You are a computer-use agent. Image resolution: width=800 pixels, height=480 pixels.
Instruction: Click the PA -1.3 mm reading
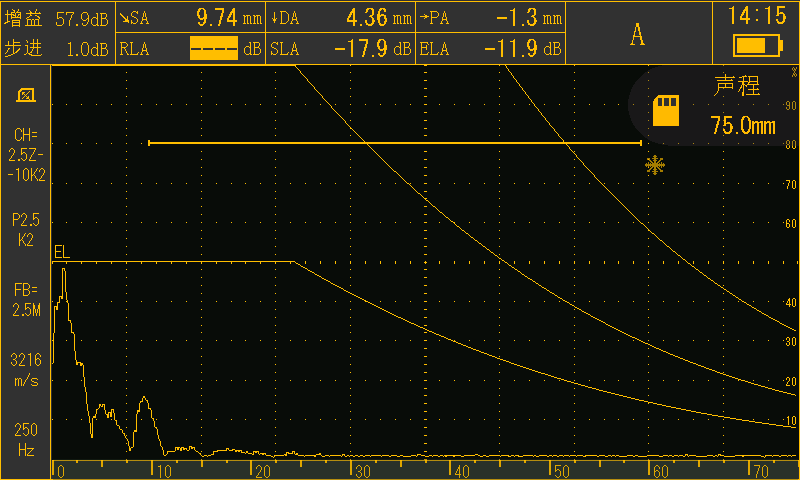tap(491, 18)
